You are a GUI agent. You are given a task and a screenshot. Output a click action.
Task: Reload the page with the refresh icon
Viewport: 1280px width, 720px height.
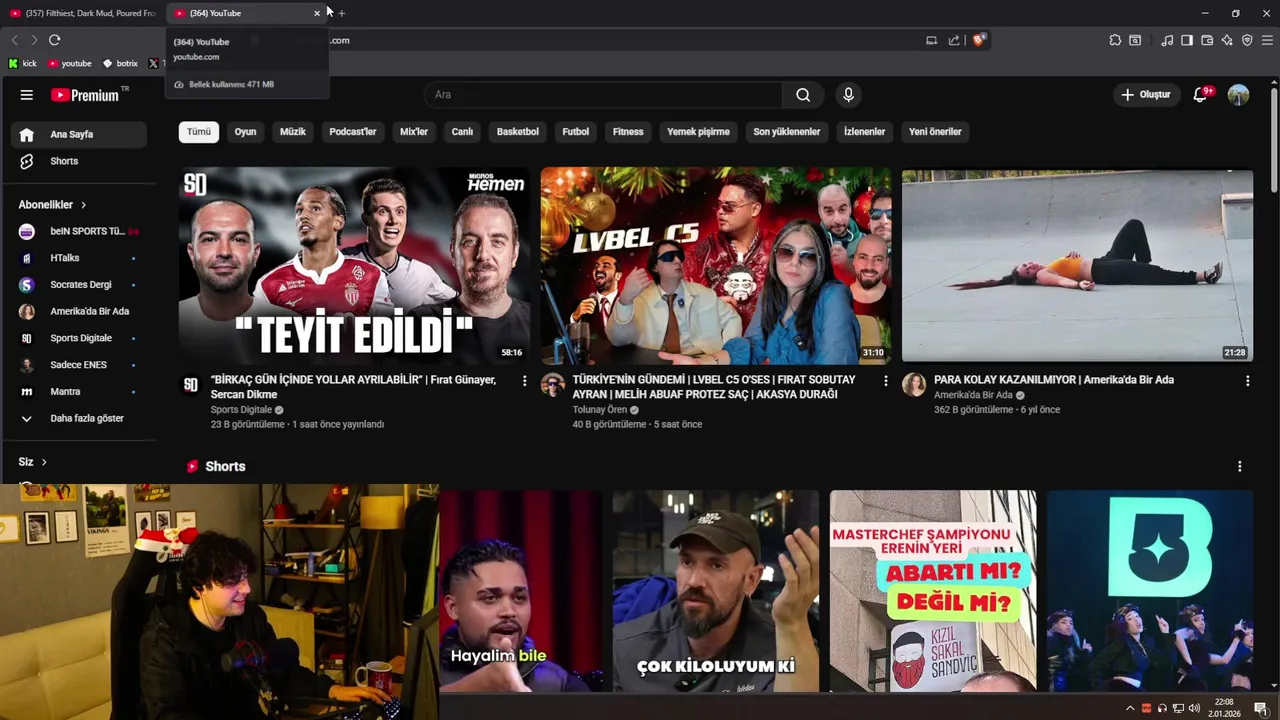click(x=54, y=40)
